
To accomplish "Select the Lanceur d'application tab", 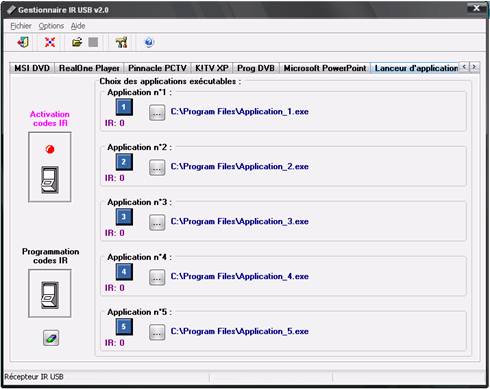I will (x=415, y=68).
